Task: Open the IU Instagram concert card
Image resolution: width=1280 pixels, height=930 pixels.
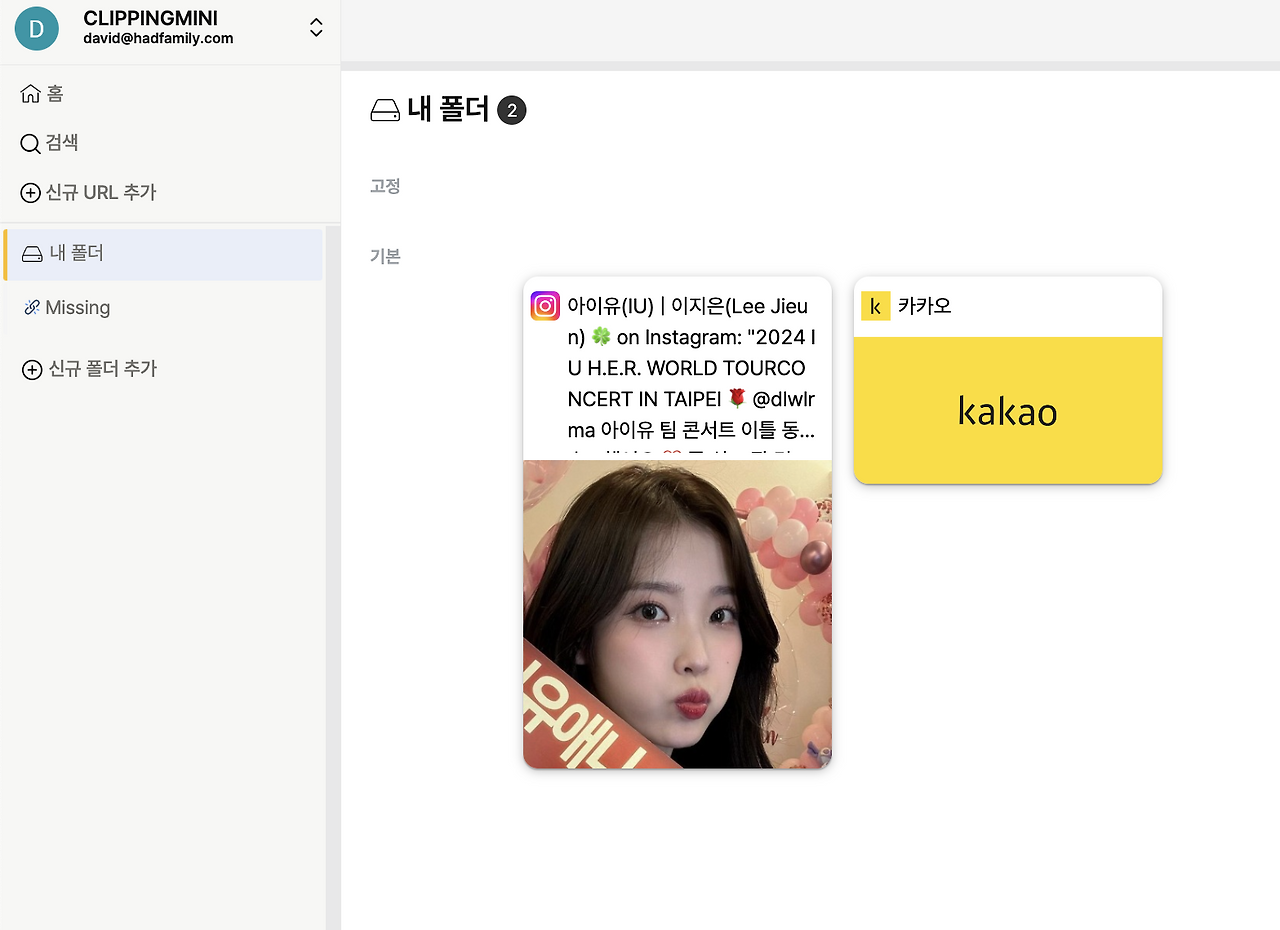Action: pyautogui.click(x=676, y=520)
